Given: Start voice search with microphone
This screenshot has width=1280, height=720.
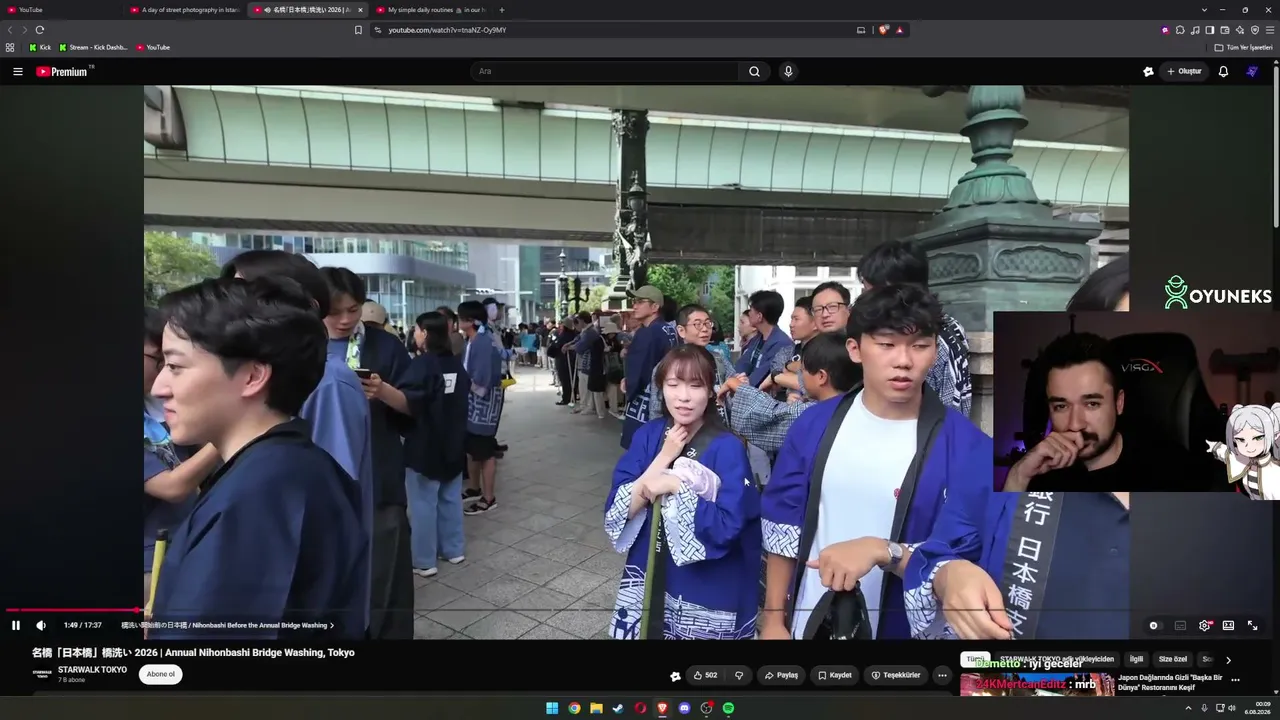Looking at the screenshot, I should click(x=788, y=71).
